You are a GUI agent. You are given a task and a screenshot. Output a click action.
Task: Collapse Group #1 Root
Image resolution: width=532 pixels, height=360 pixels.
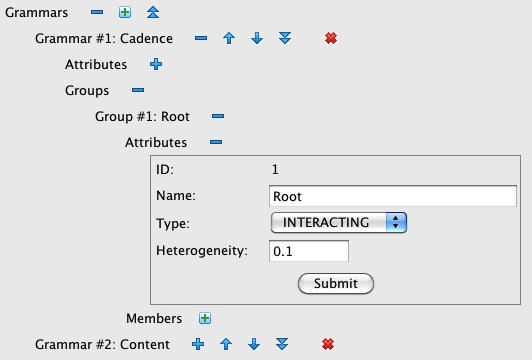point(218,116)
